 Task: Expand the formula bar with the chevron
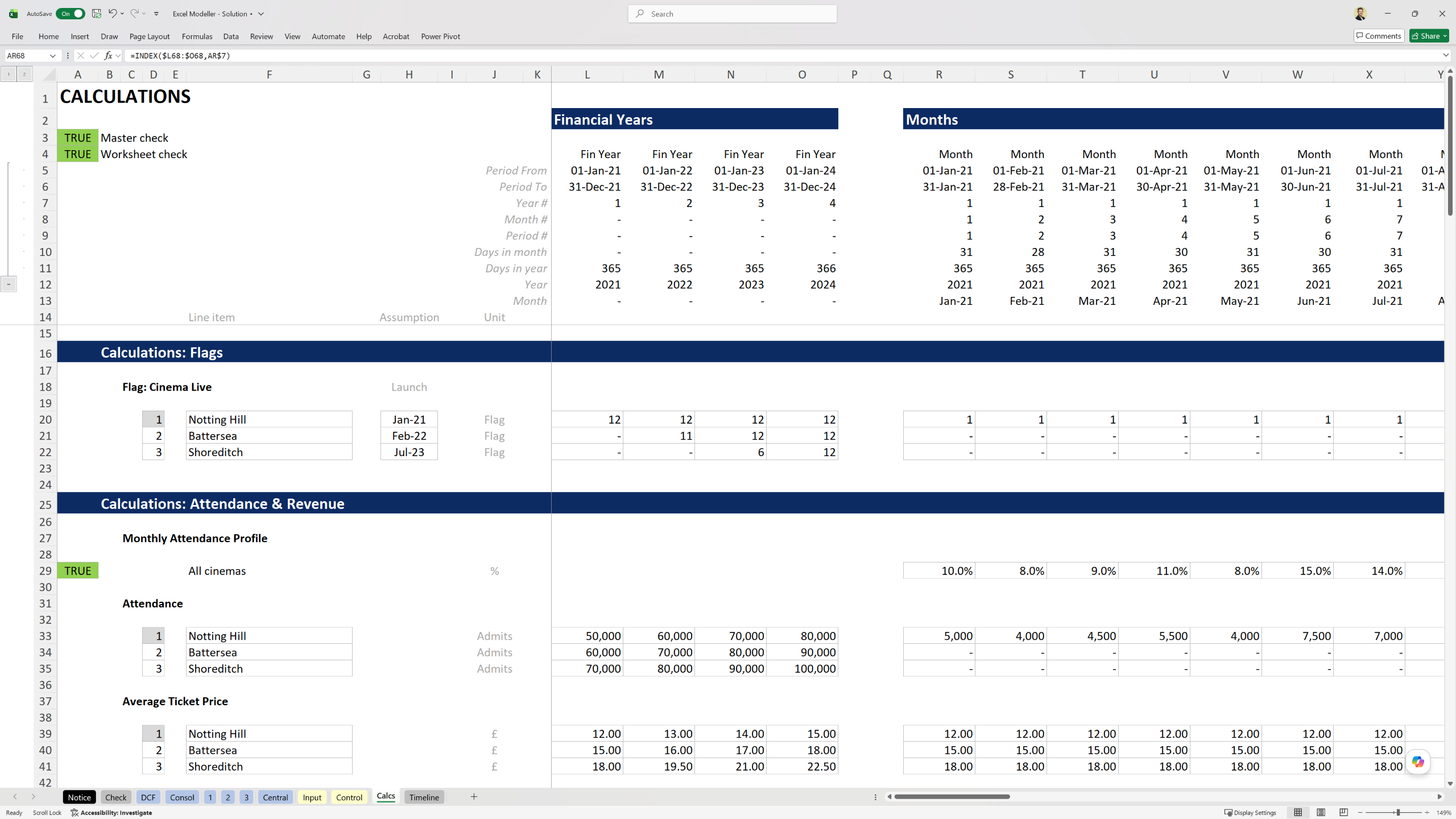pyautogui.click(x=1445, y=56)
